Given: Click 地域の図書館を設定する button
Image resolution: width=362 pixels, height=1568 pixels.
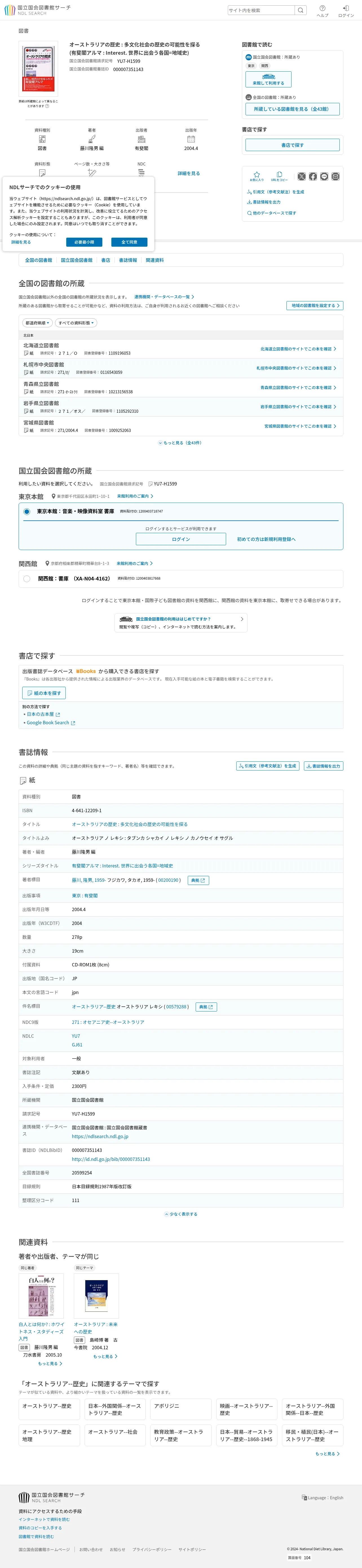Looking at the screenshot, I should [315, 306].
